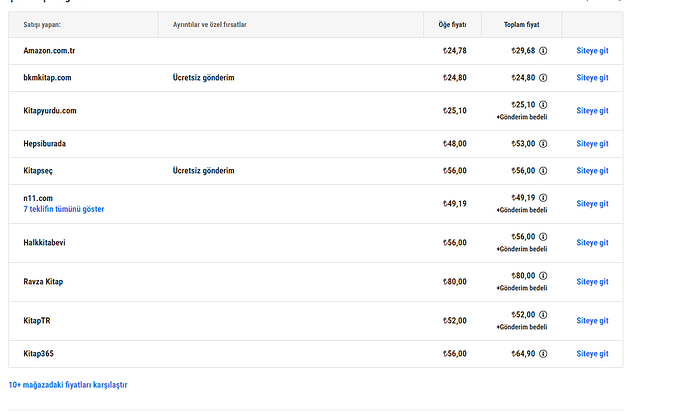The image size is (690, 414).
Task: Click Siteye git in KitapTR row
Action: 592,321
